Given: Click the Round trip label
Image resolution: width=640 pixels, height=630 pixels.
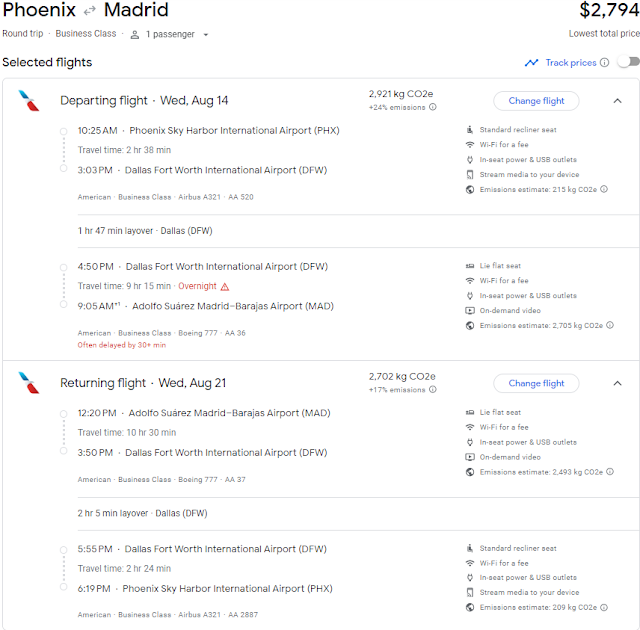Looking at the screenshot, I should pos(24,34).
